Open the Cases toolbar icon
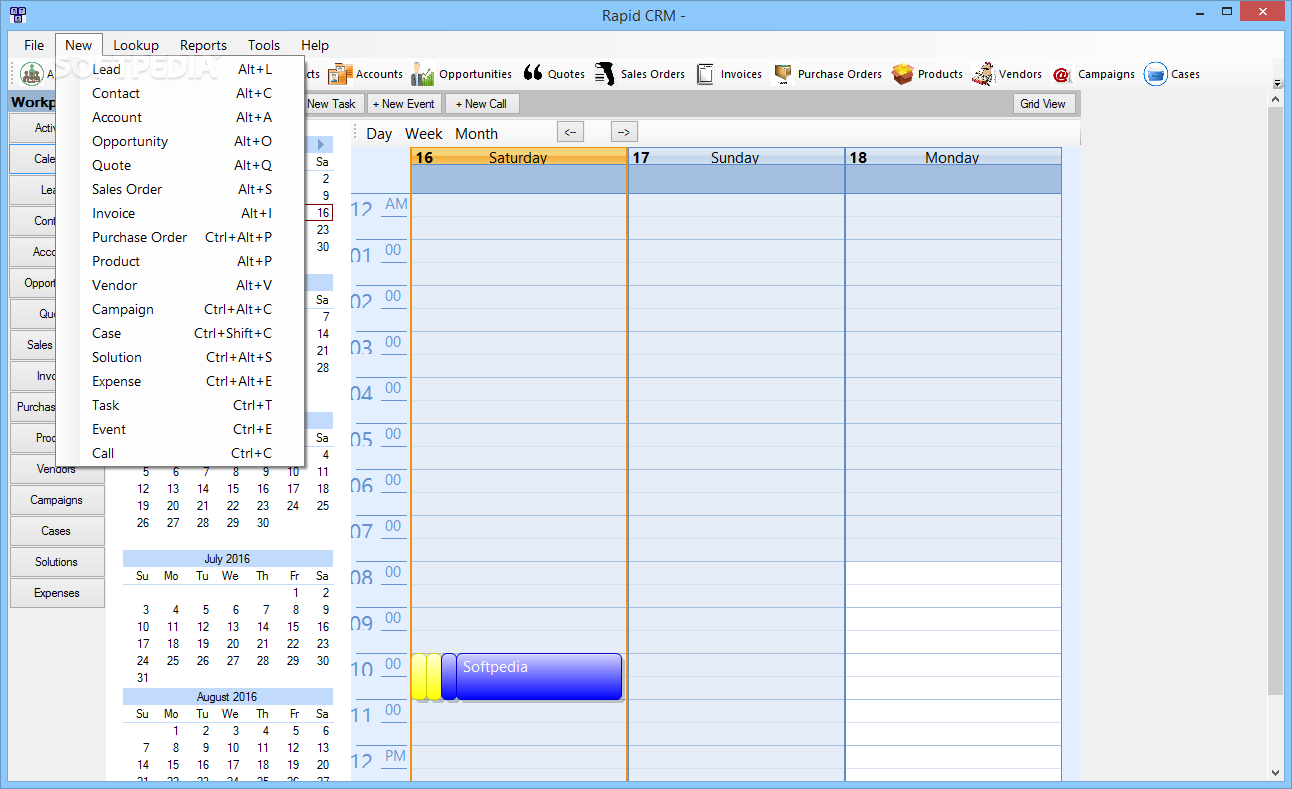This screenshot has width=1292, height=789. [1172, 74]
